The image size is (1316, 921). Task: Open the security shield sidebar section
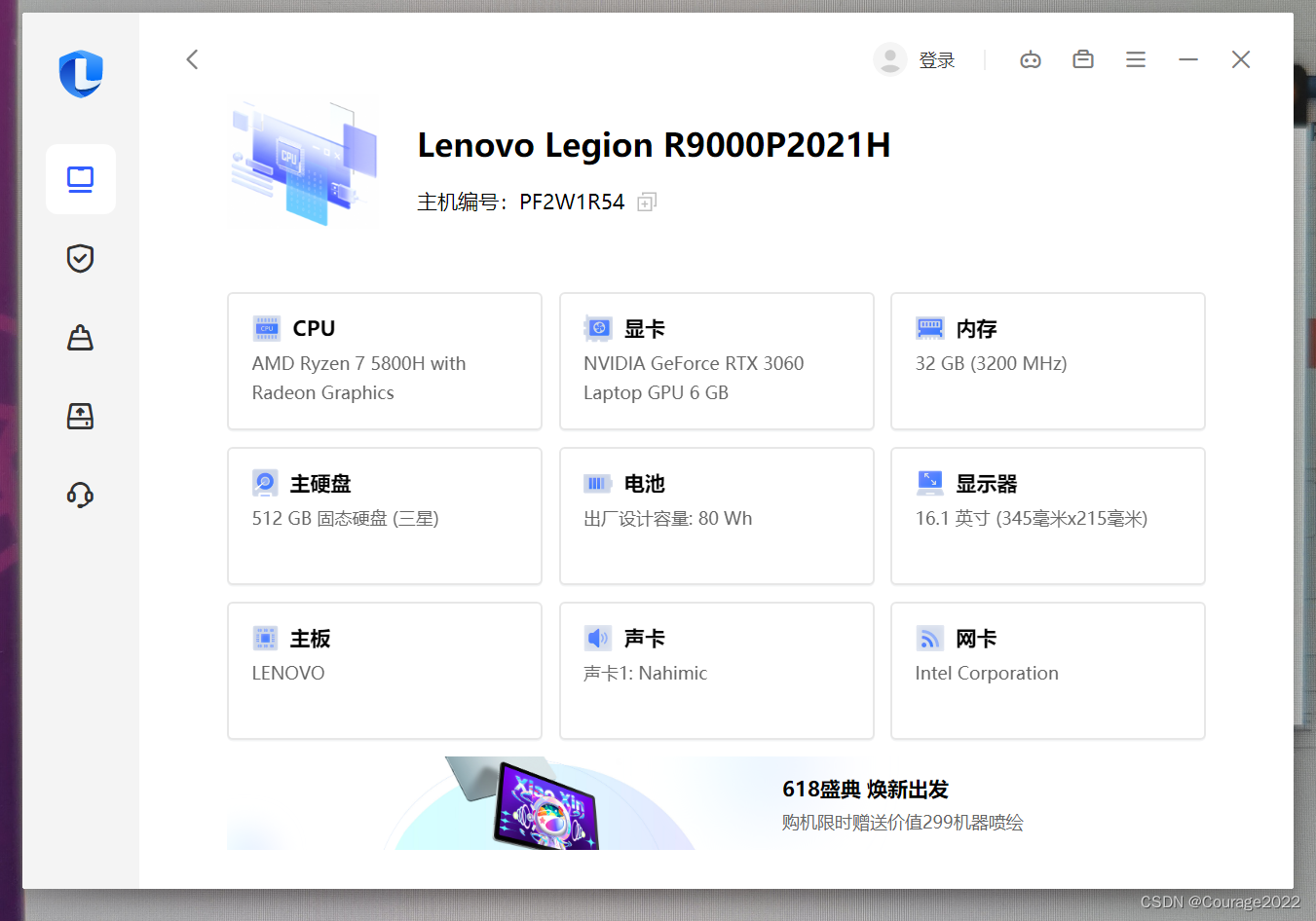[80, 258]
